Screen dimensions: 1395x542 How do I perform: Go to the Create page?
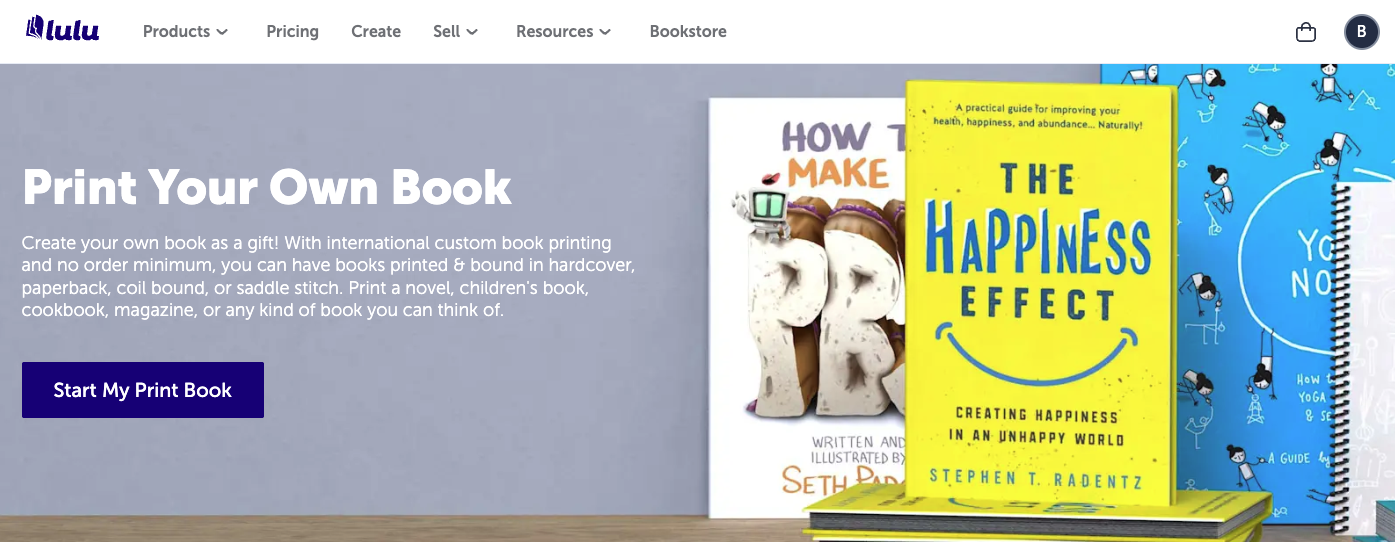(x=376, y=31)
